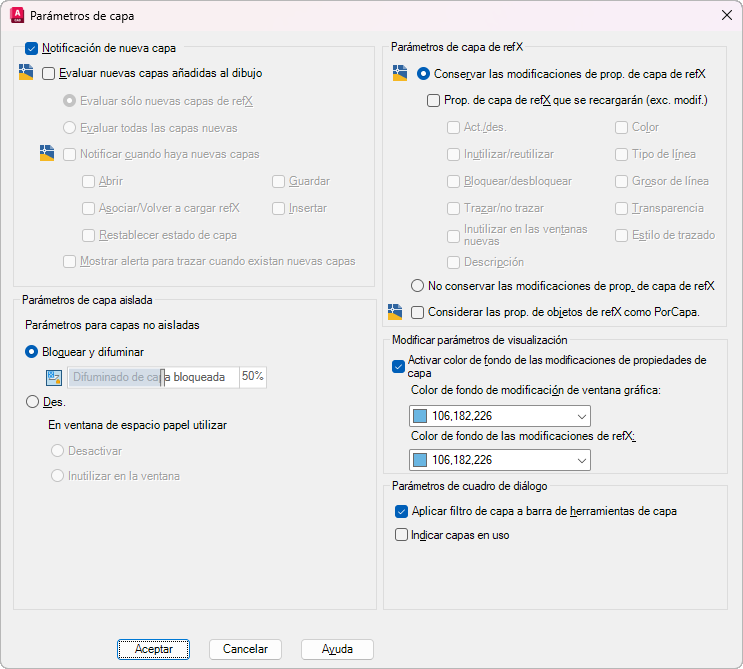This screenshot has width=743, height=669.
Task: Click the blue swatch for ventana gráfica color
Action: pos(420,416)
